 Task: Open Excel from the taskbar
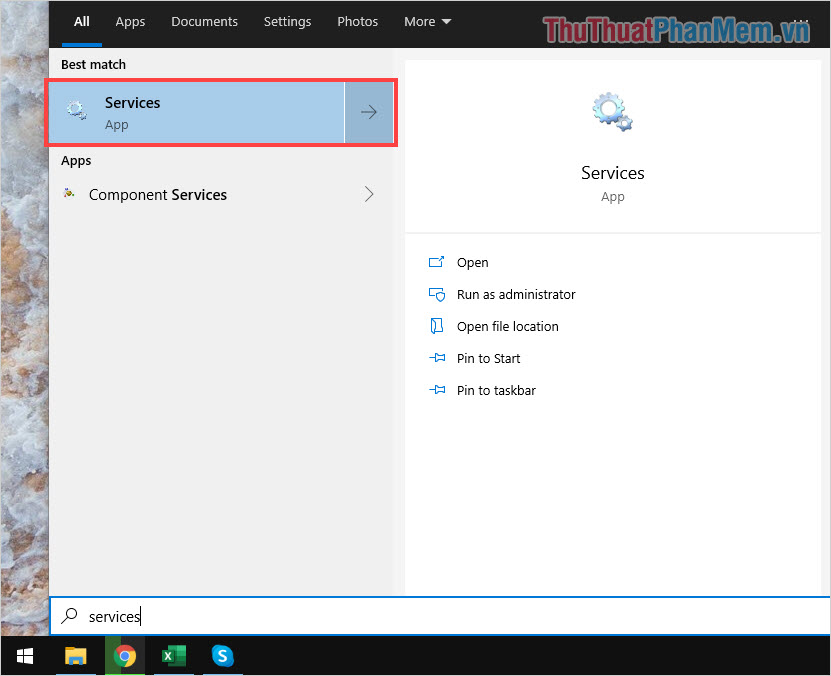coord(173,656)
